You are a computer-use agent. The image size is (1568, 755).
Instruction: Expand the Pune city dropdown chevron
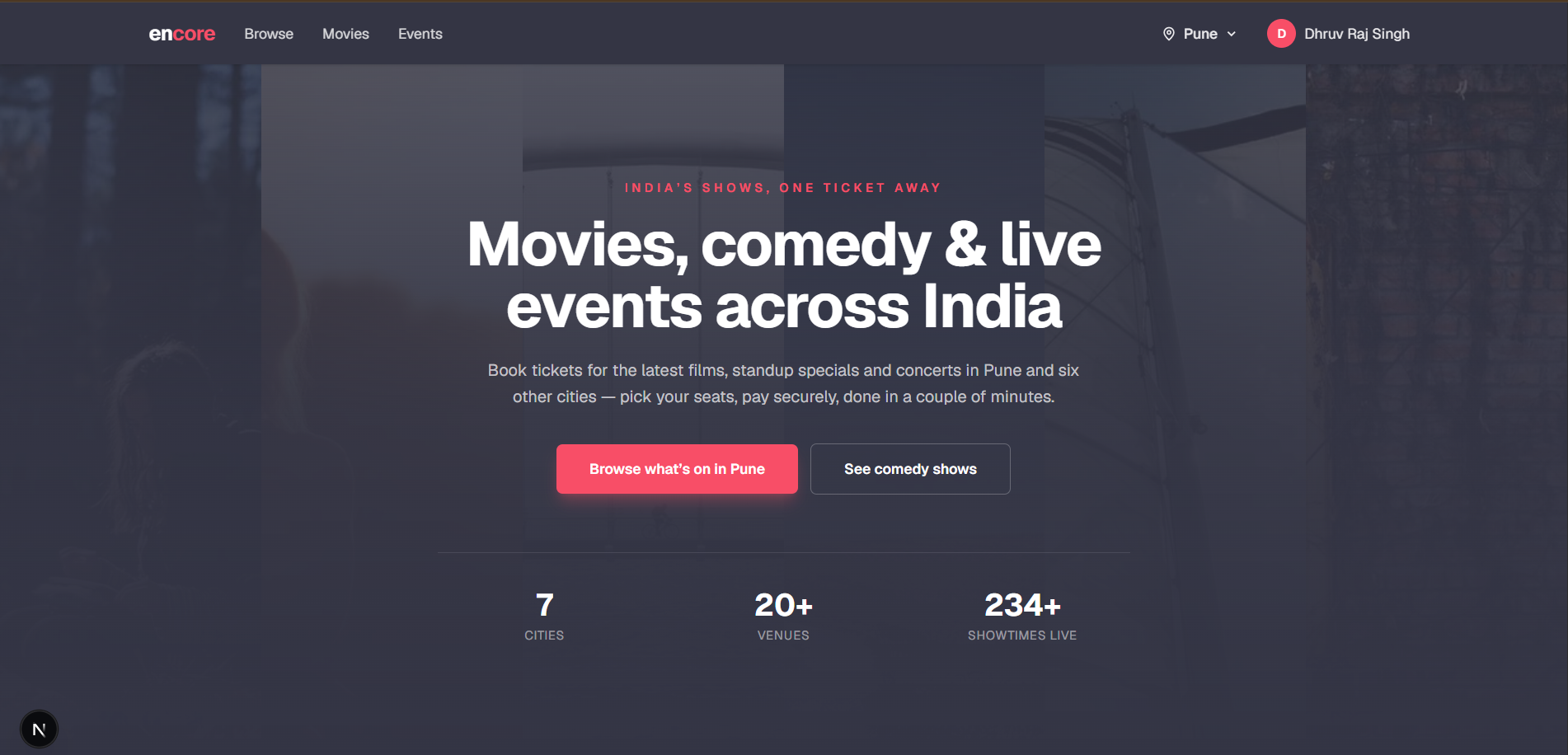pyautogui.click(x=1232, y=34)
